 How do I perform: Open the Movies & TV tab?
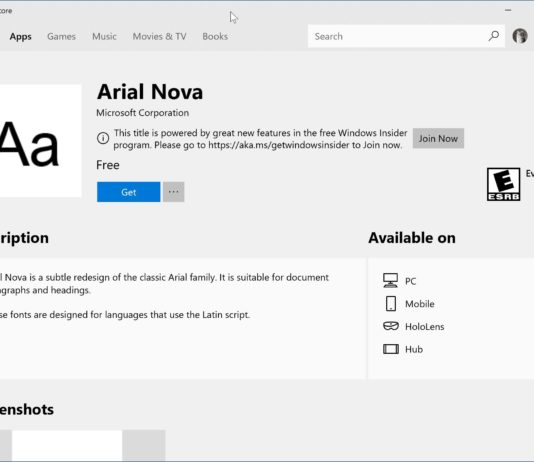click(159, 36)
